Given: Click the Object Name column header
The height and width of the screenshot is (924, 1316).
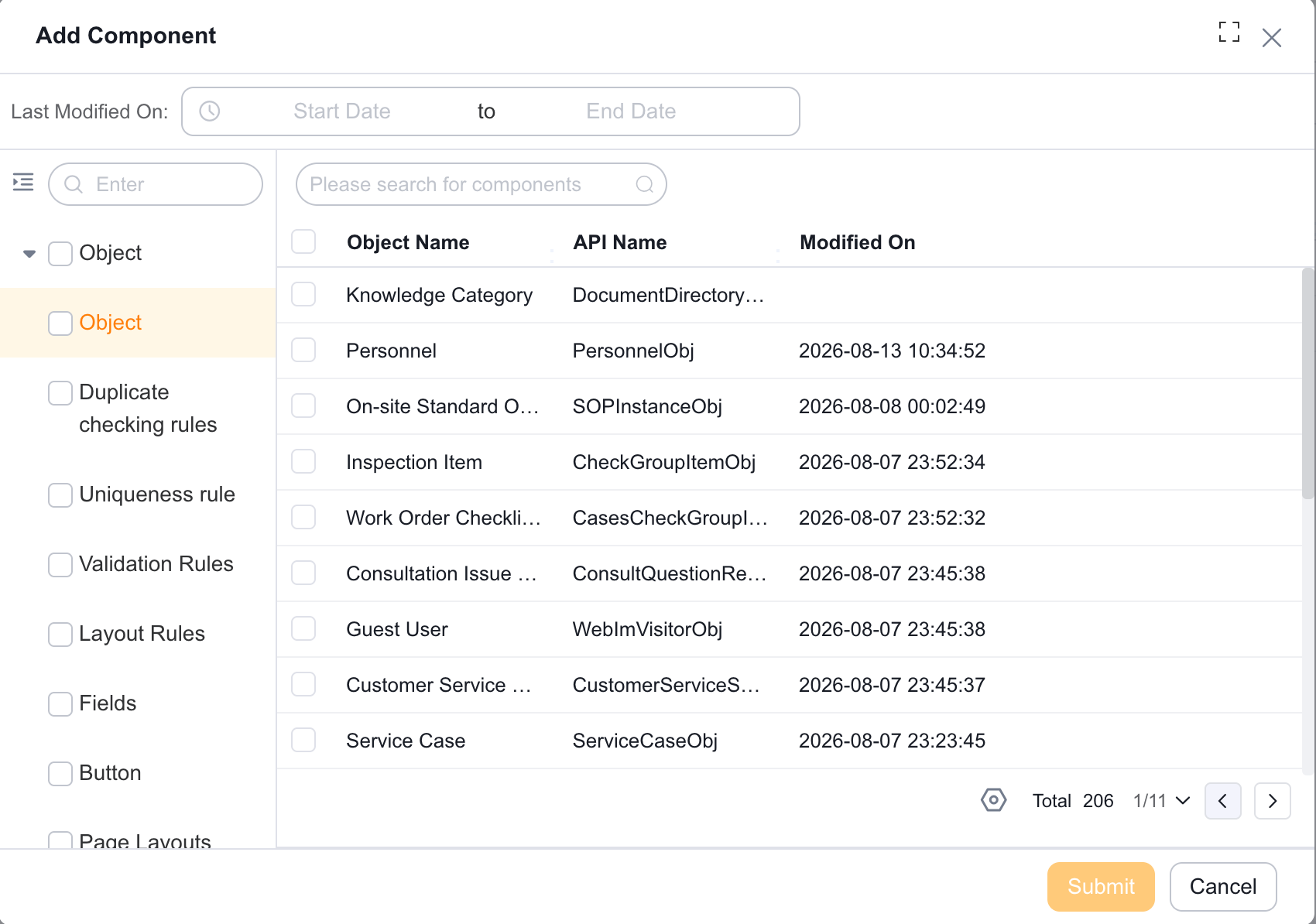Looking at the screenshot, I should click(408, 242).
